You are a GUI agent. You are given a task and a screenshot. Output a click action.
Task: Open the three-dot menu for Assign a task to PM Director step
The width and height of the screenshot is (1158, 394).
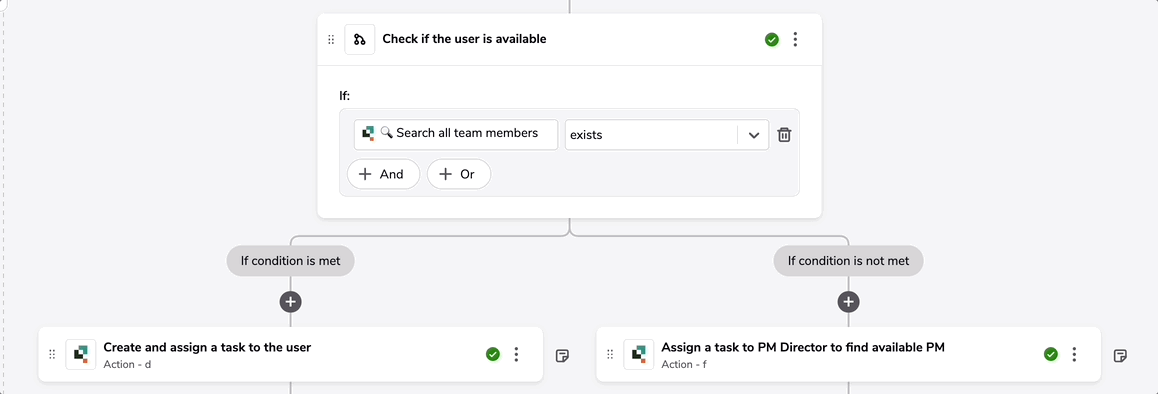click(x=1075, y=355)
